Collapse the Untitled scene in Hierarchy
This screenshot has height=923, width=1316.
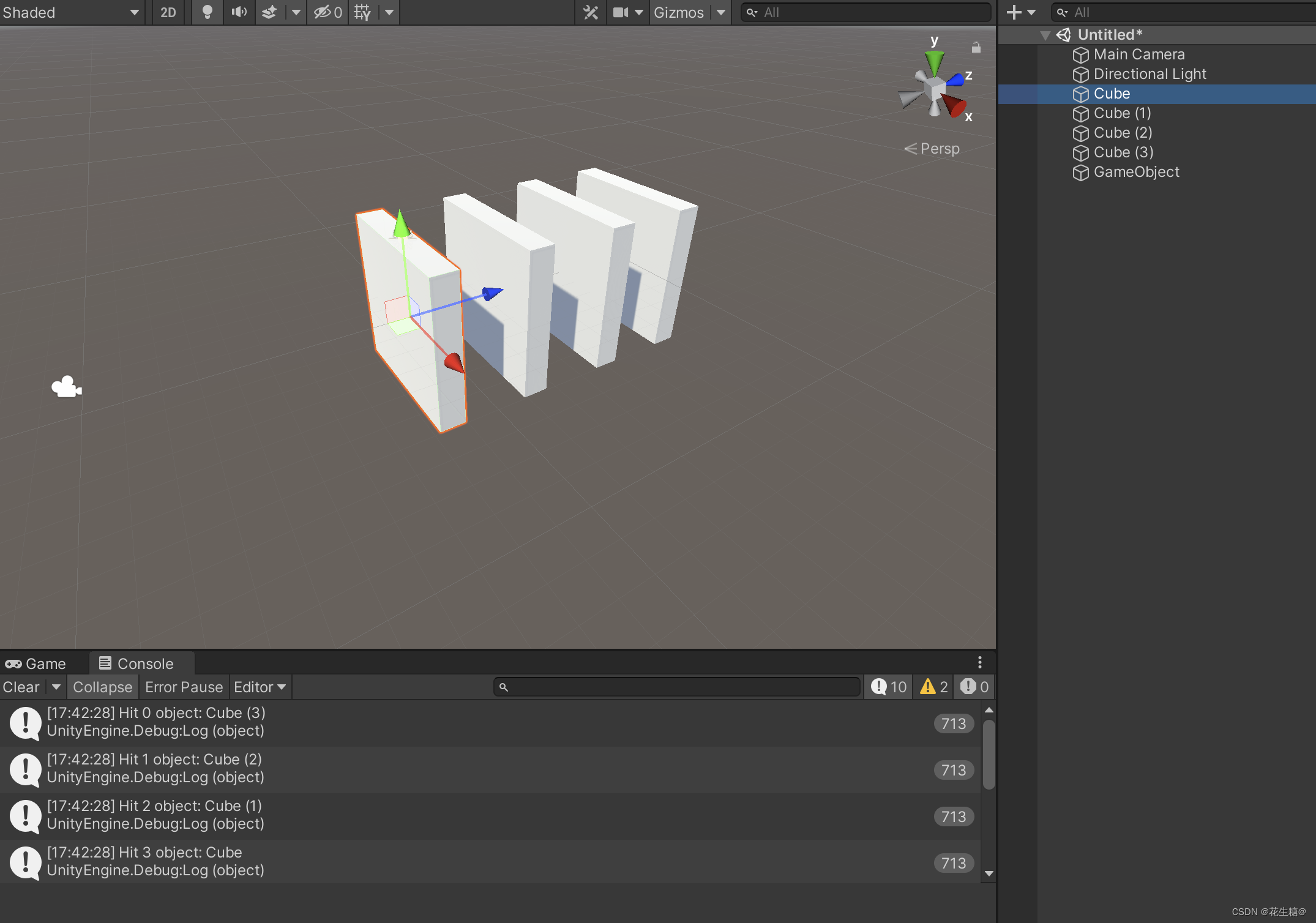[x=1045, y=35]
